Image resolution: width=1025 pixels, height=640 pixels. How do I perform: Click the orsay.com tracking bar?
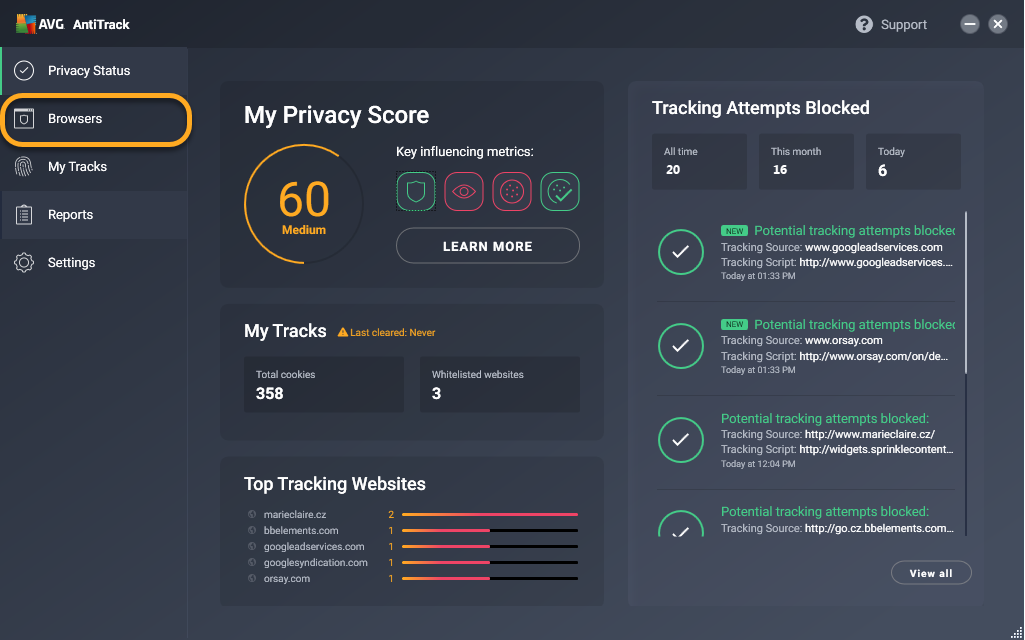point(490,579)
